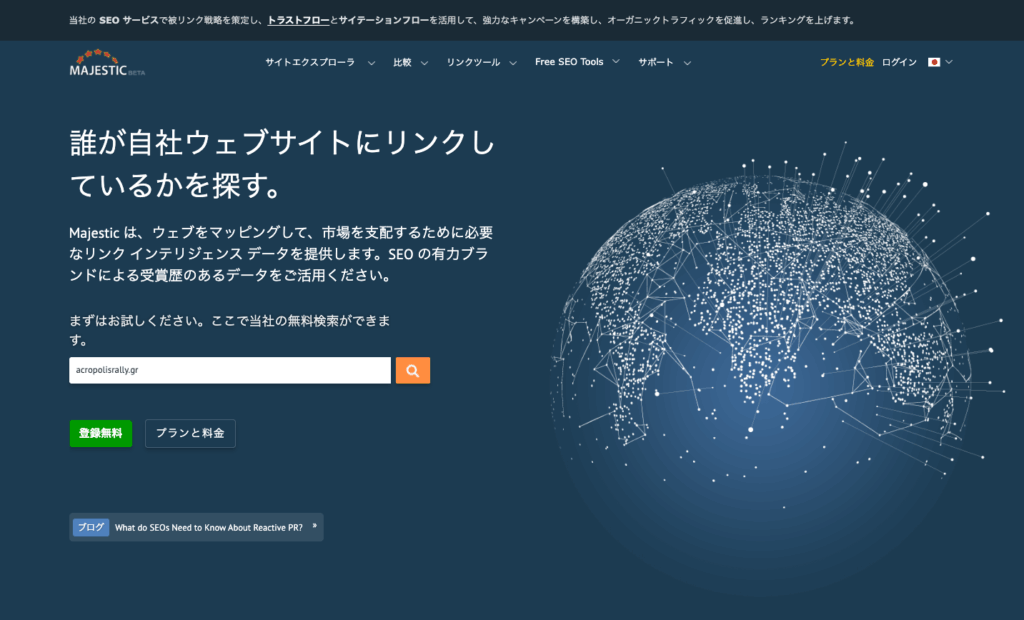This screenshot has width=1024, height=620.
Task: Click the Majestic logo
Action: tap(107, 63)
